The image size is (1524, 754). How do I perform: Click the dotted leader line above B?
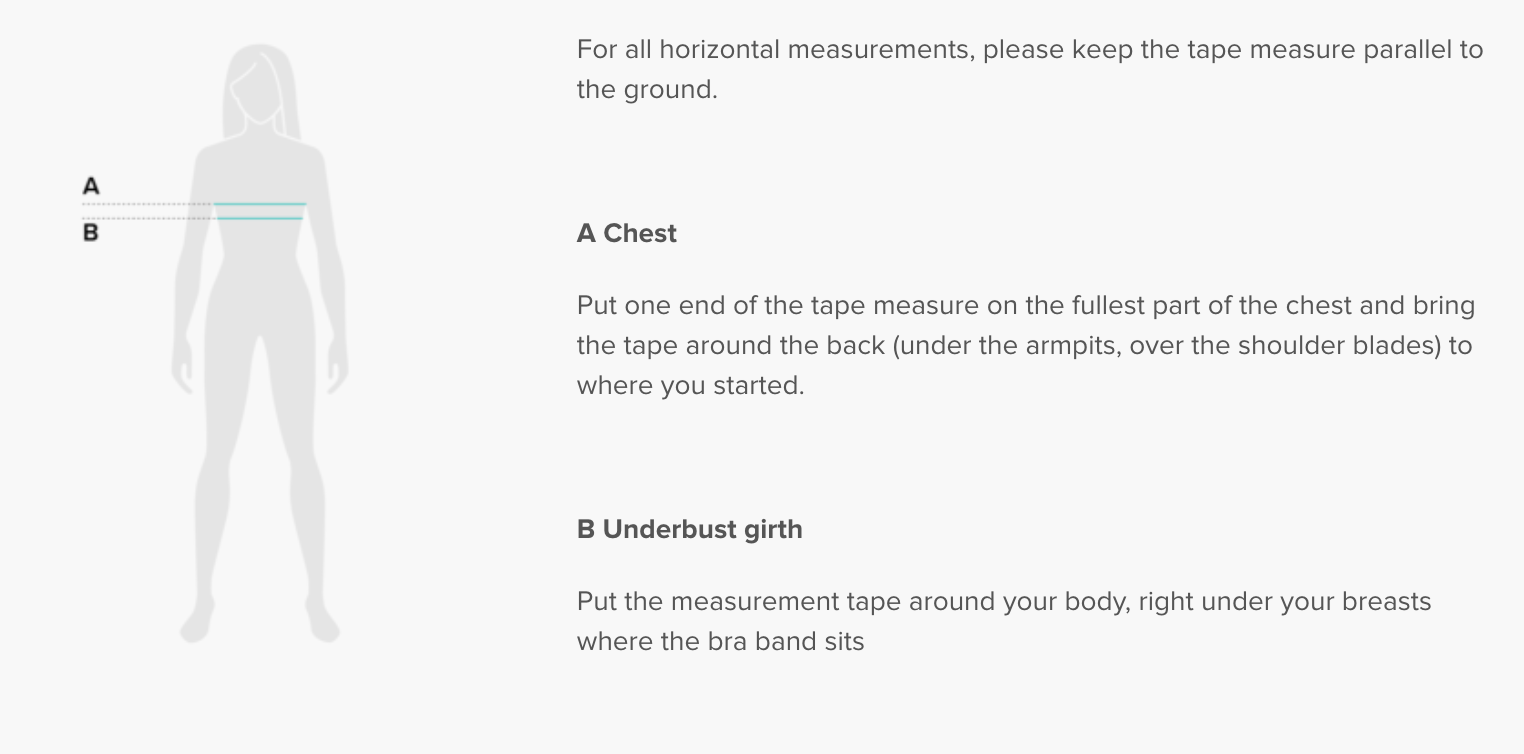click(x=147, y=218)
